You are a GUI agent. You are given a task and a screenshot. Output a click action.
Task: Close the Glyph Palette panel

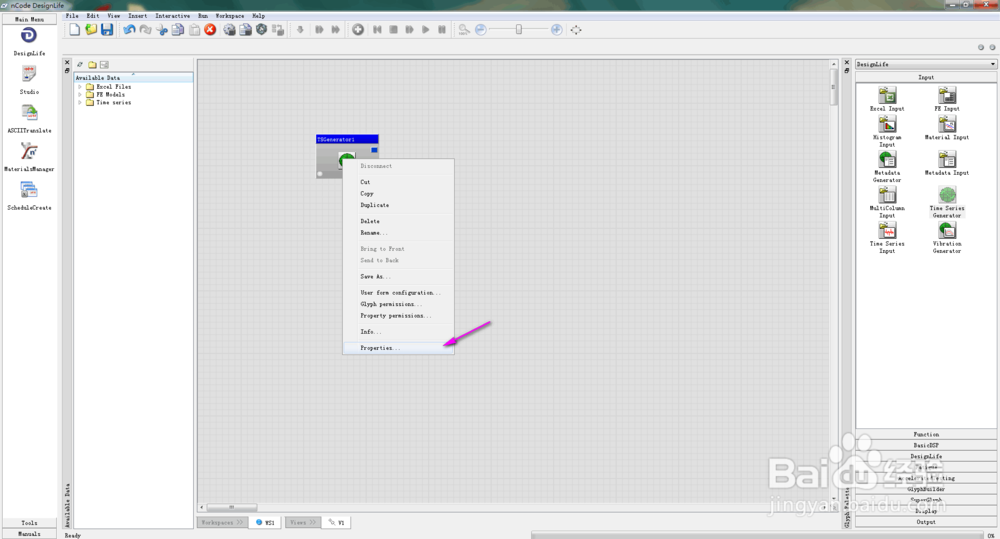846,63
